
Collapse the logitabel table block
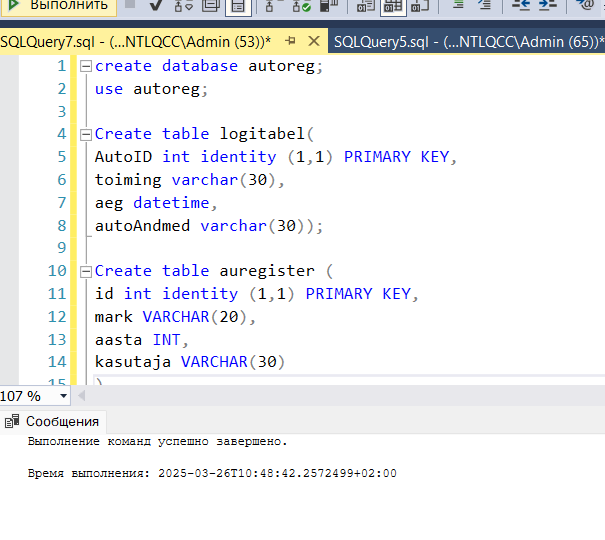(x=85, y=135)
